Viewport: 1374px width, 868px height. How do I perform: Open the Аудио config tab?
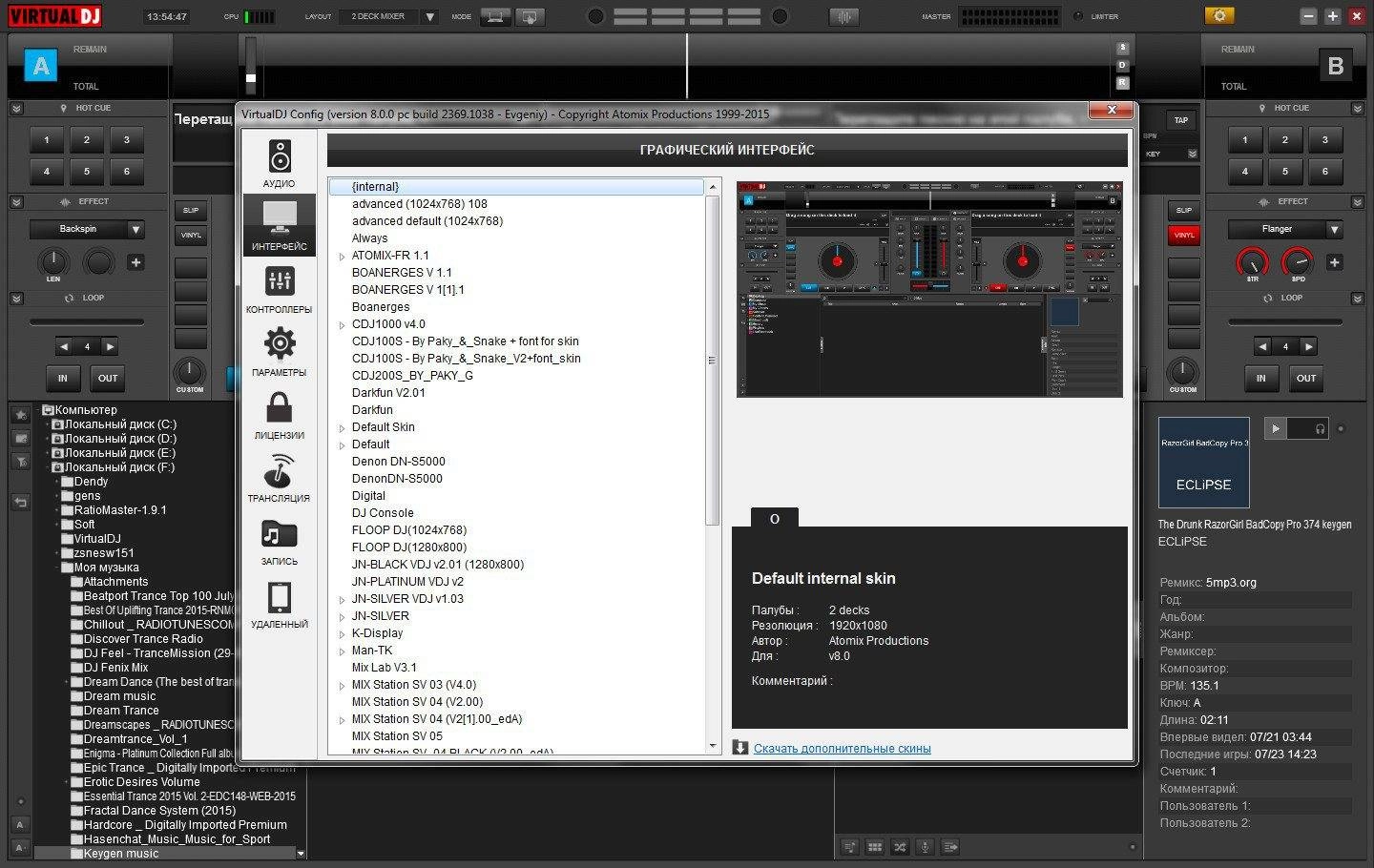pyautogui.click(x=280, y=162)
